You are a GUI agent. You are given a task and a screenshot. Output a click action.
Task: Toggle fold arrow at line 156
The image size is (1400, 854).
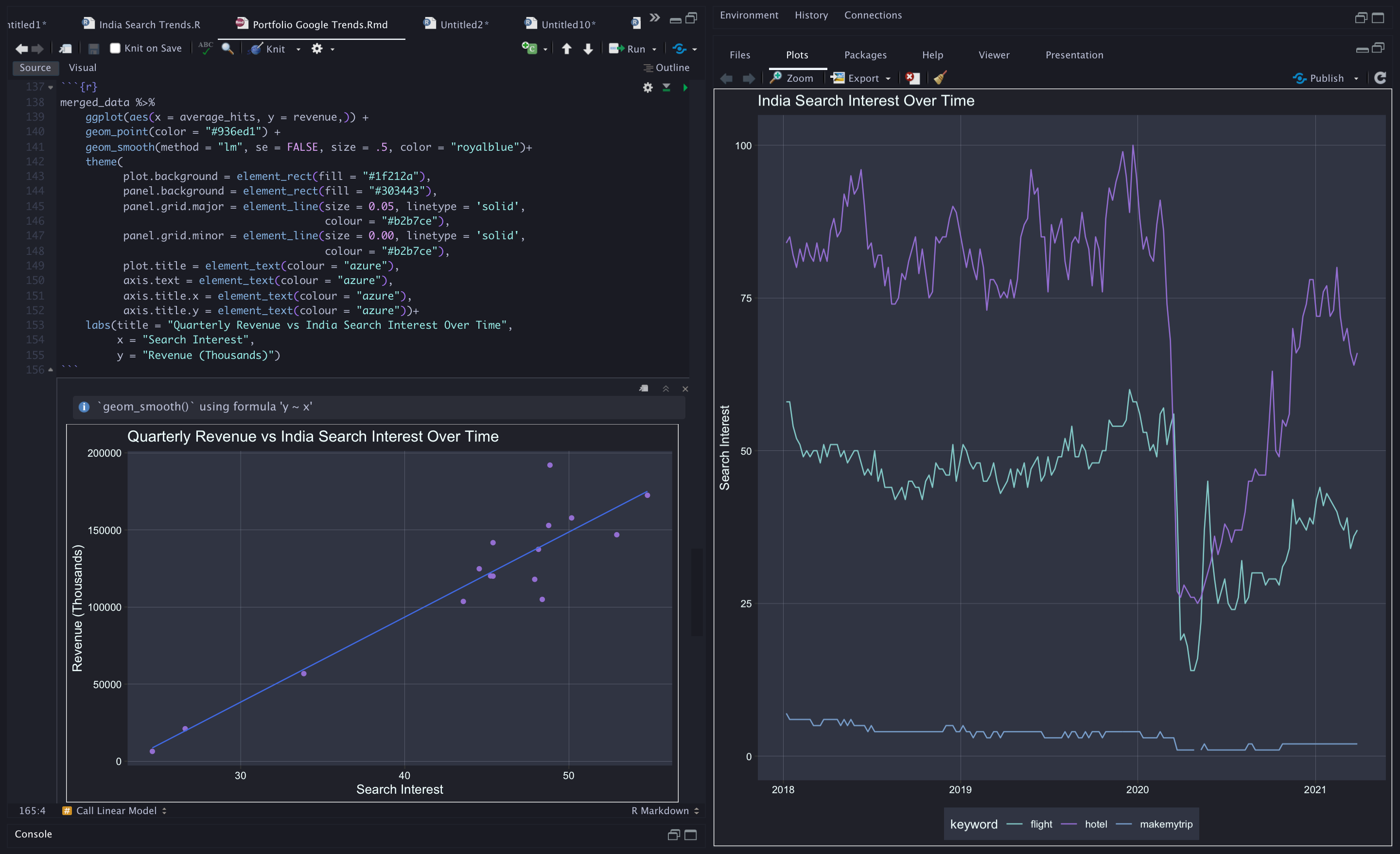(x=51, y=370)
